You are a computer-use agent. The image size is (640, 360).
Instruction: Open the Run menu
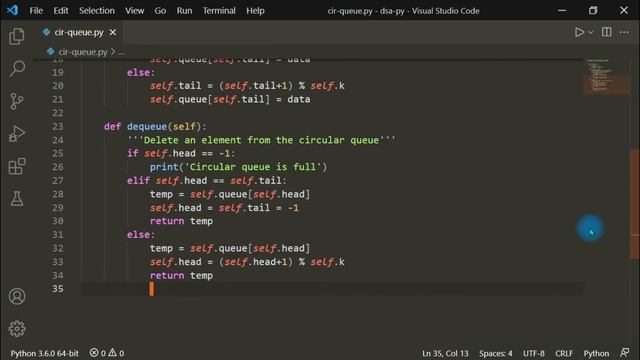click(x=184, y=11)
